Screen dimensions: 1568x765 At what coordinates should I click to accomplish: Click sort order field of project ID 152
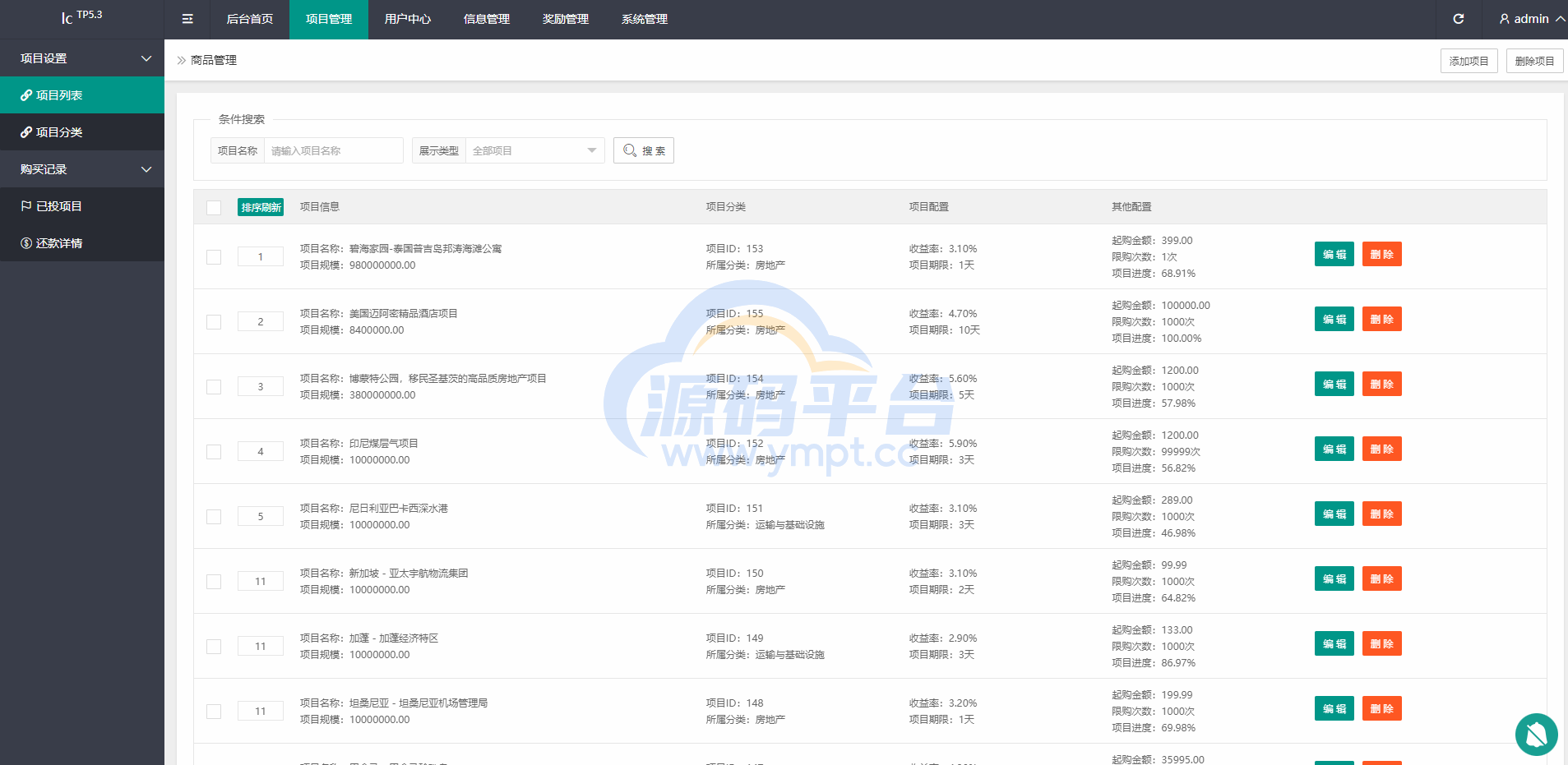coord(261,451)
